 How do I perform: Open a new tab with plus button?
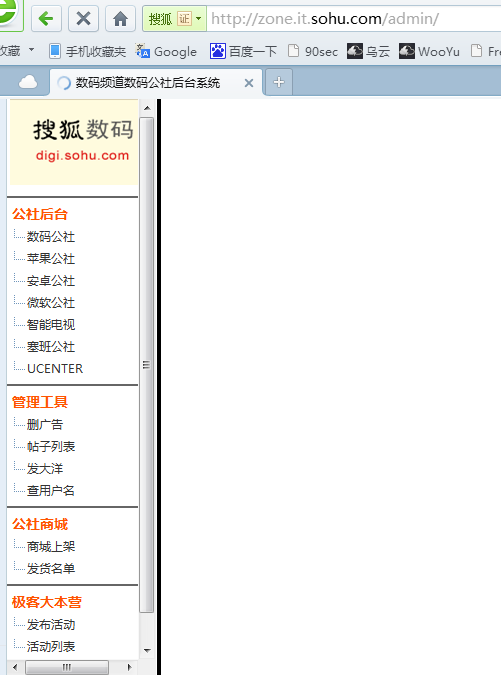click(279, 82)
